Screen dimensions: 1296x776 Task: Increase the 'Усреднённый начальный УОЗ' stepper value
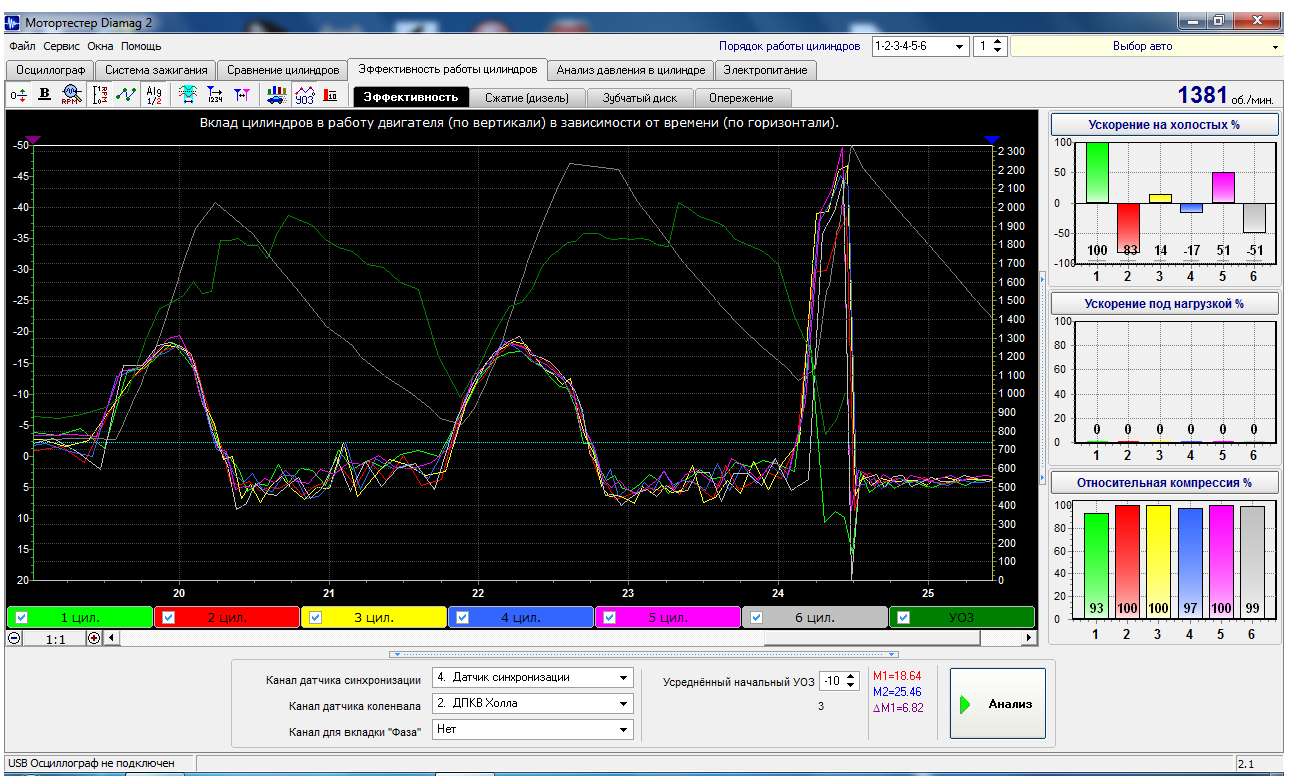click(x=852, y=676)
